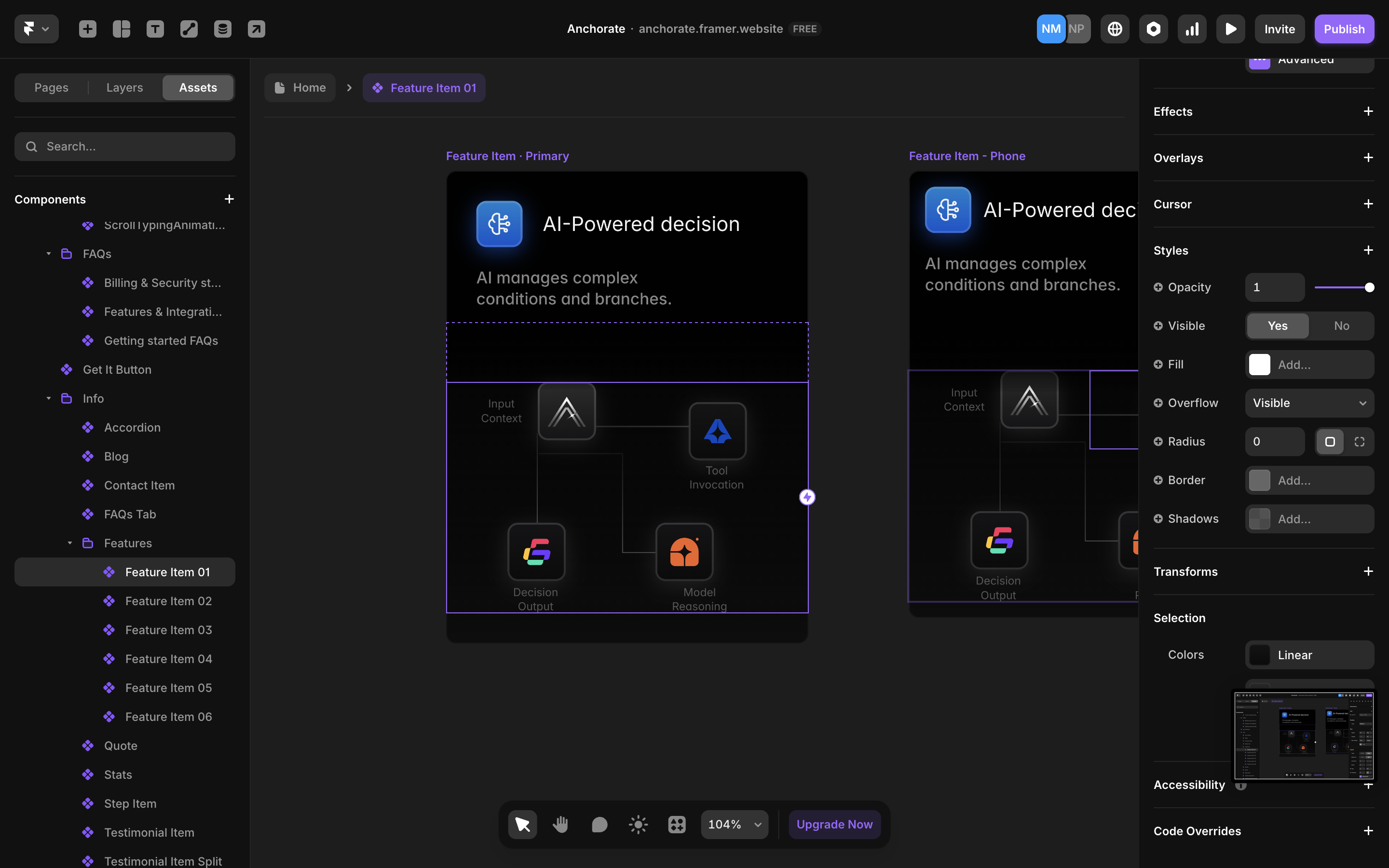Viewport: 1389px width, 868px height.
Task: Set Visible to No
Action: 1341,325
